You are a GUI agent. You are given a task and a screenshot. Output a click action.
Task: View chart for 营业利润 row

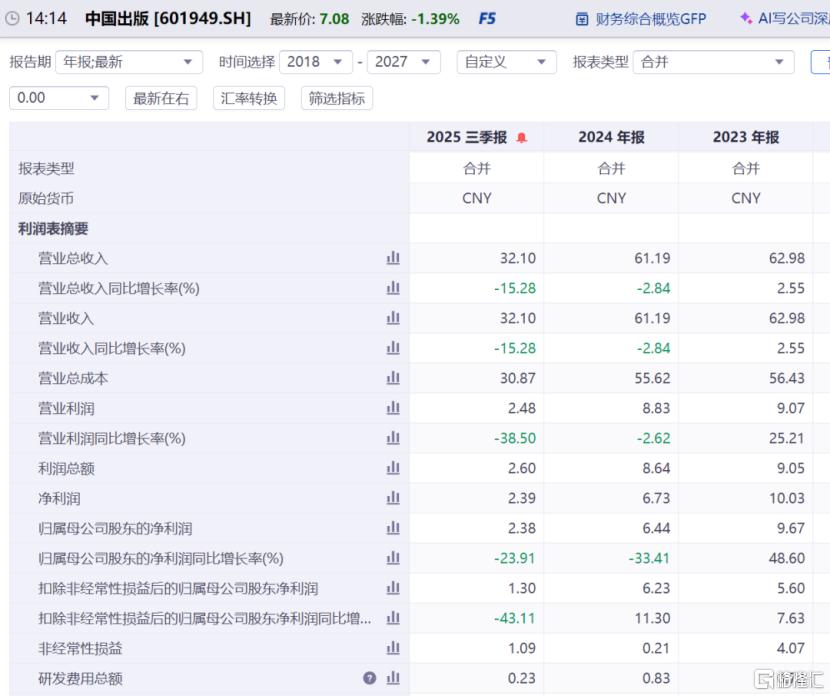tap(393, 408)
